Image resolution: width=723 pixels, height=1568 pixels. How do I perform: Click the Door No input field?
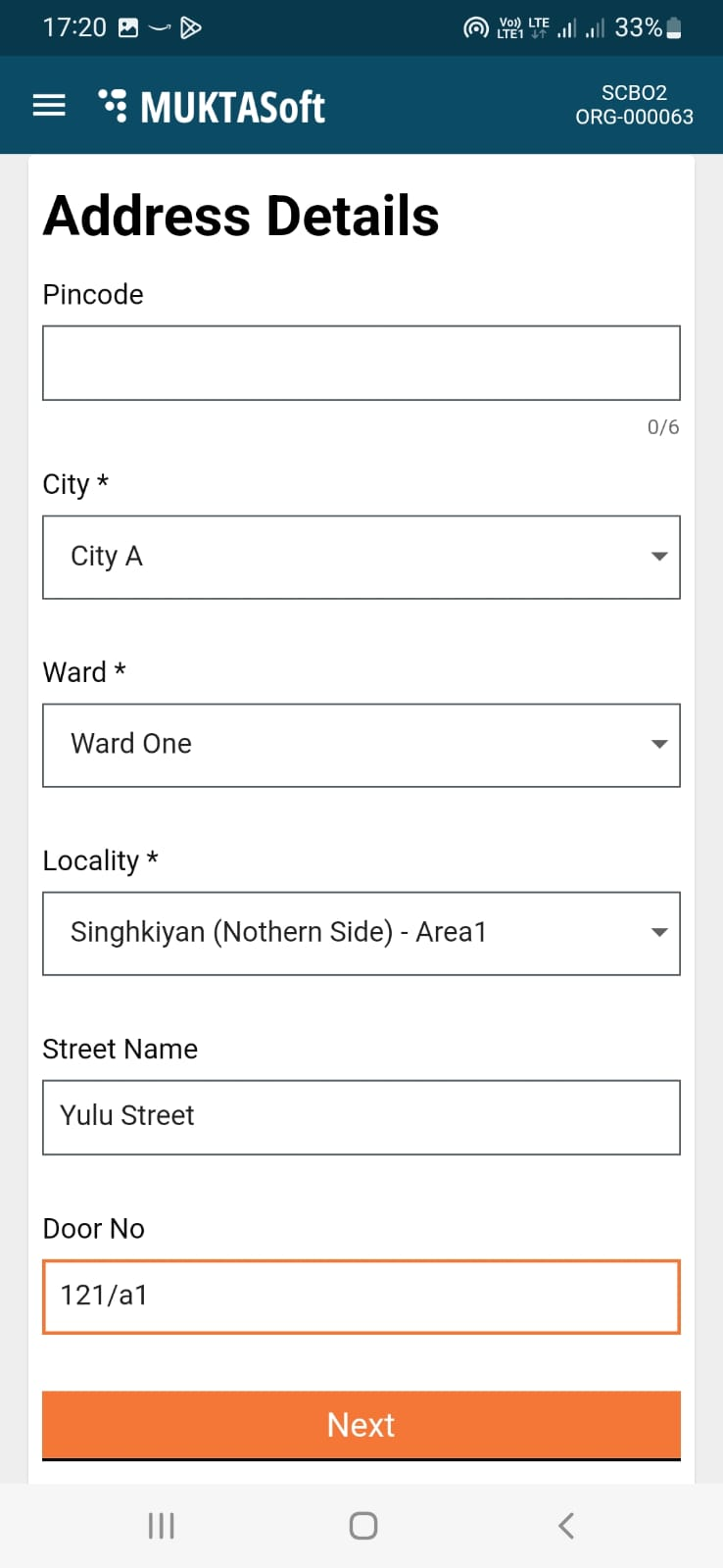361,1297
